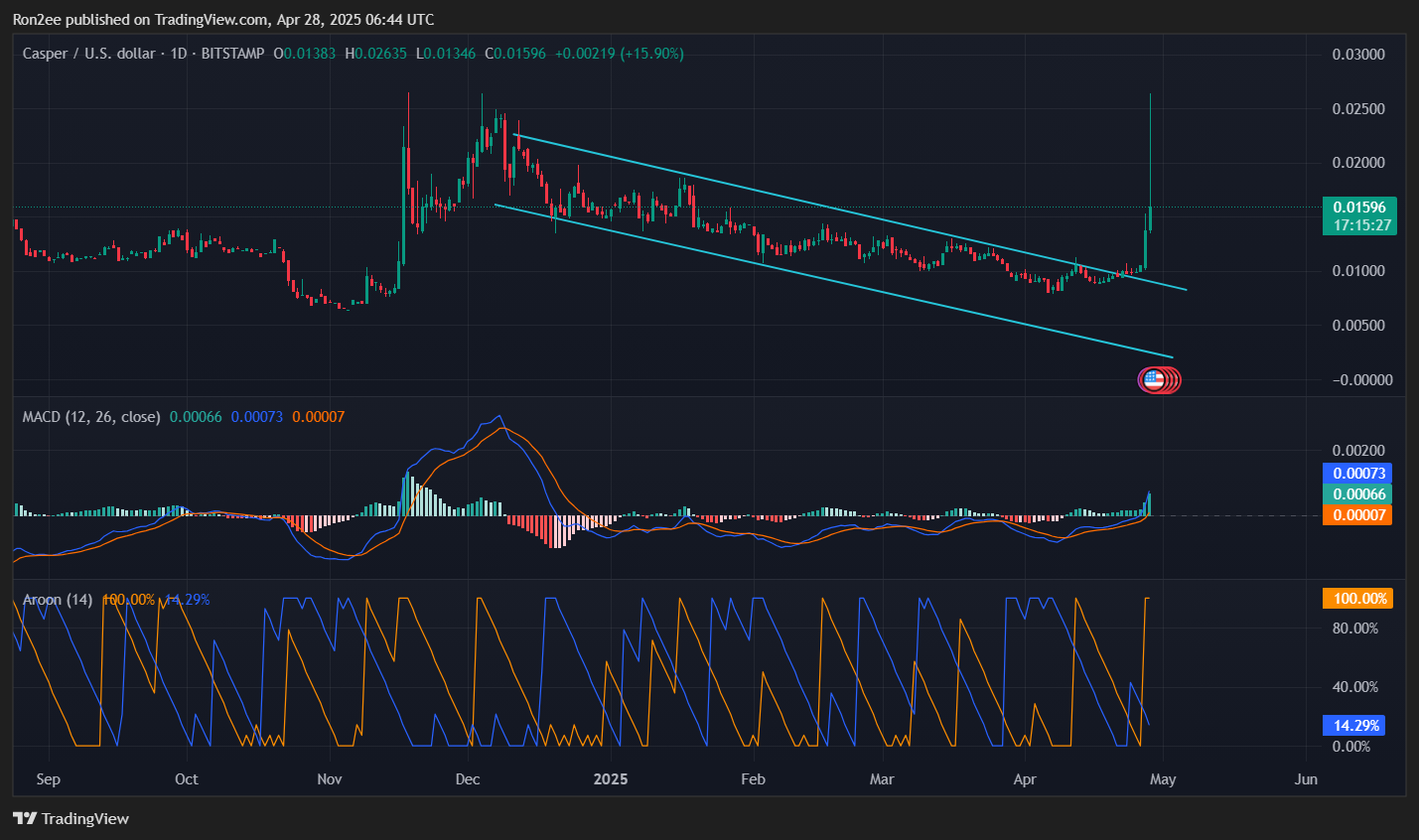Select the 2025 label on the time axis
This screenshot has width=1419, height=840.
[x=611, y=779]
